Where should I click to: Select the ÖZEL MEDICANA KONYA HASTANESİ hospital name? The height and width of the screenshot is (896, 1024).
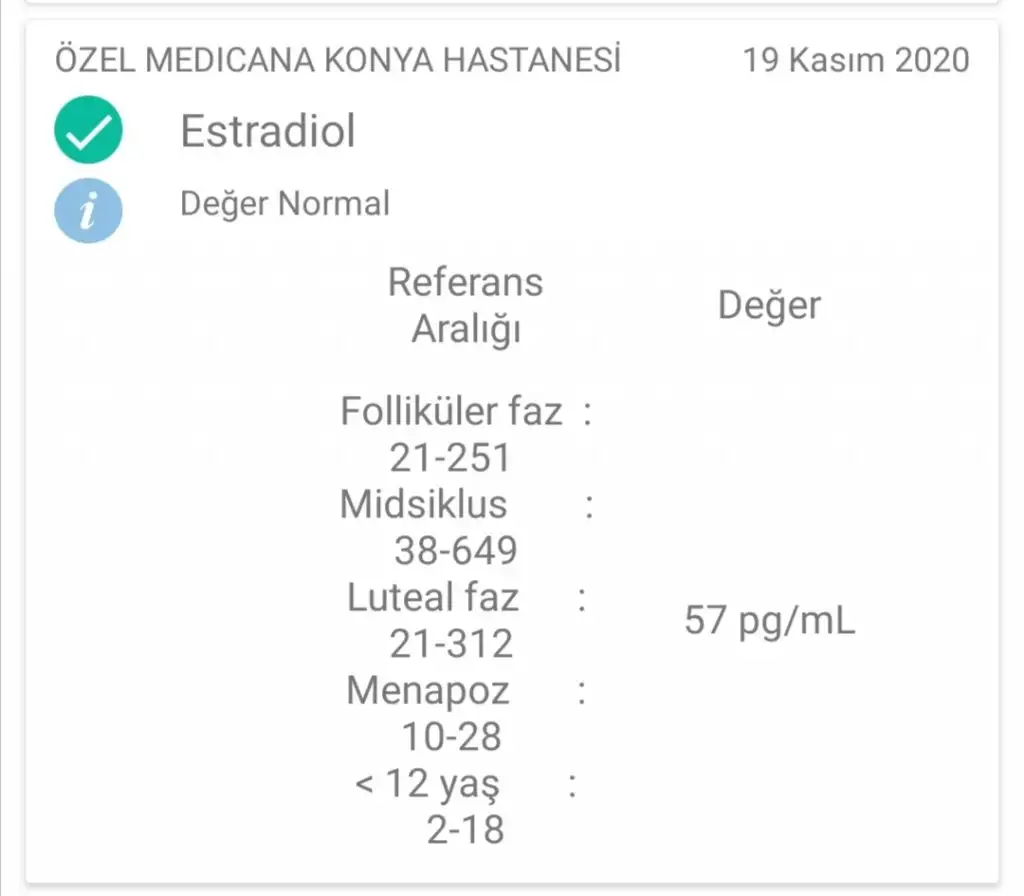338,60
